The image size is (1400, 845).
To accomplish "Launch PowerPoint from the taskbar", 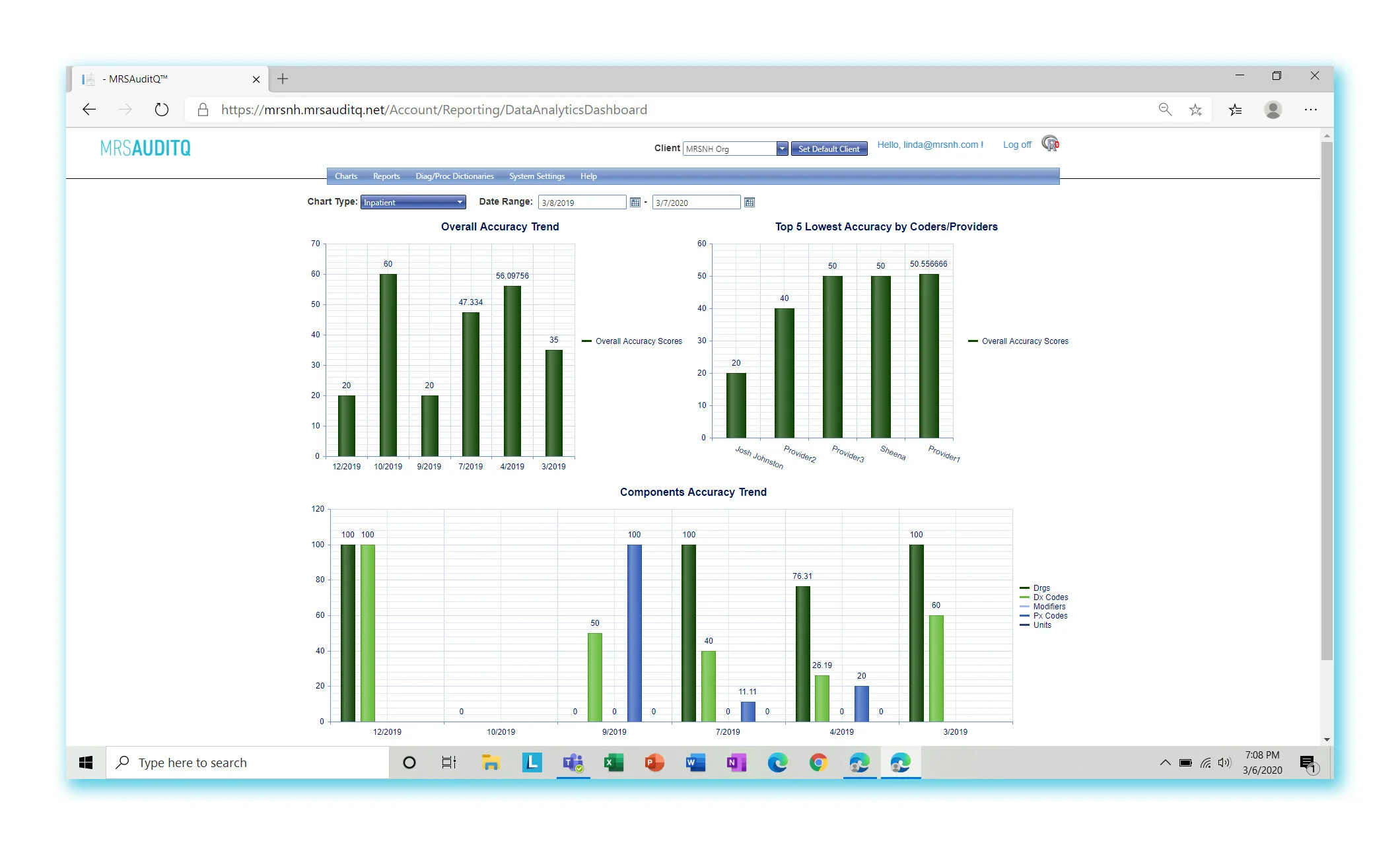I will (x=654, y=762).
